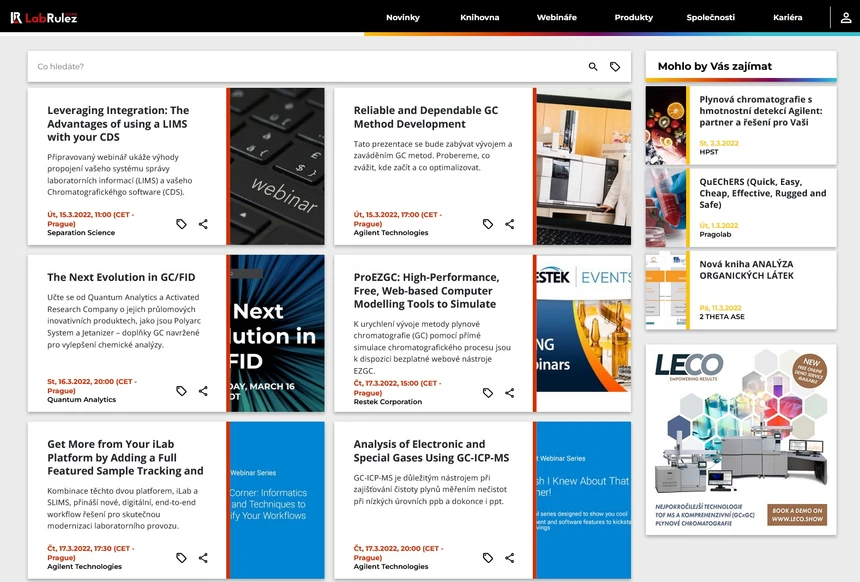Image resolution: width=860 pixels, height=582 pixels.
Task: Share the Leveraging Integration webinar
Action: [203, 225]
